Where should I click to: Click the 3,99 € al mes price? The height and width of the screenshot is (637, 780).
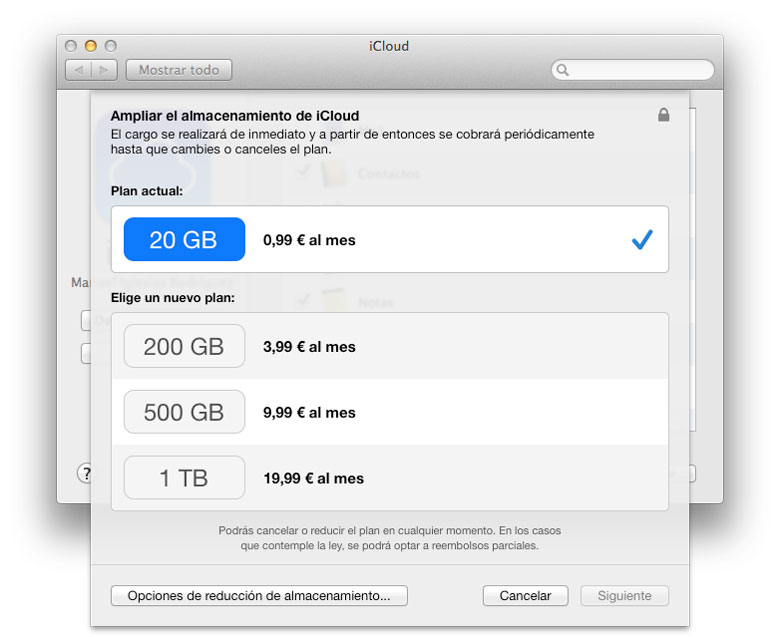coord(309,347)
